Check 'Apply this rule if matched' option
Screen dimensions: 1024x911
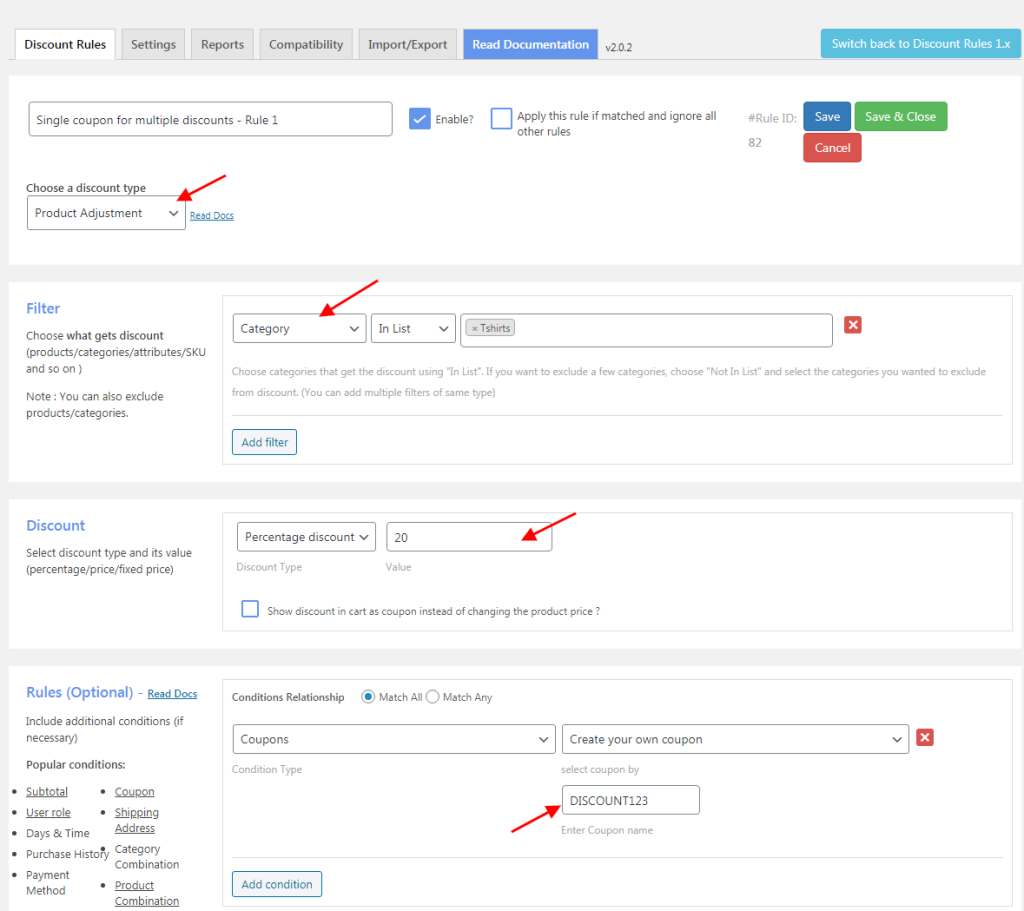501,119
